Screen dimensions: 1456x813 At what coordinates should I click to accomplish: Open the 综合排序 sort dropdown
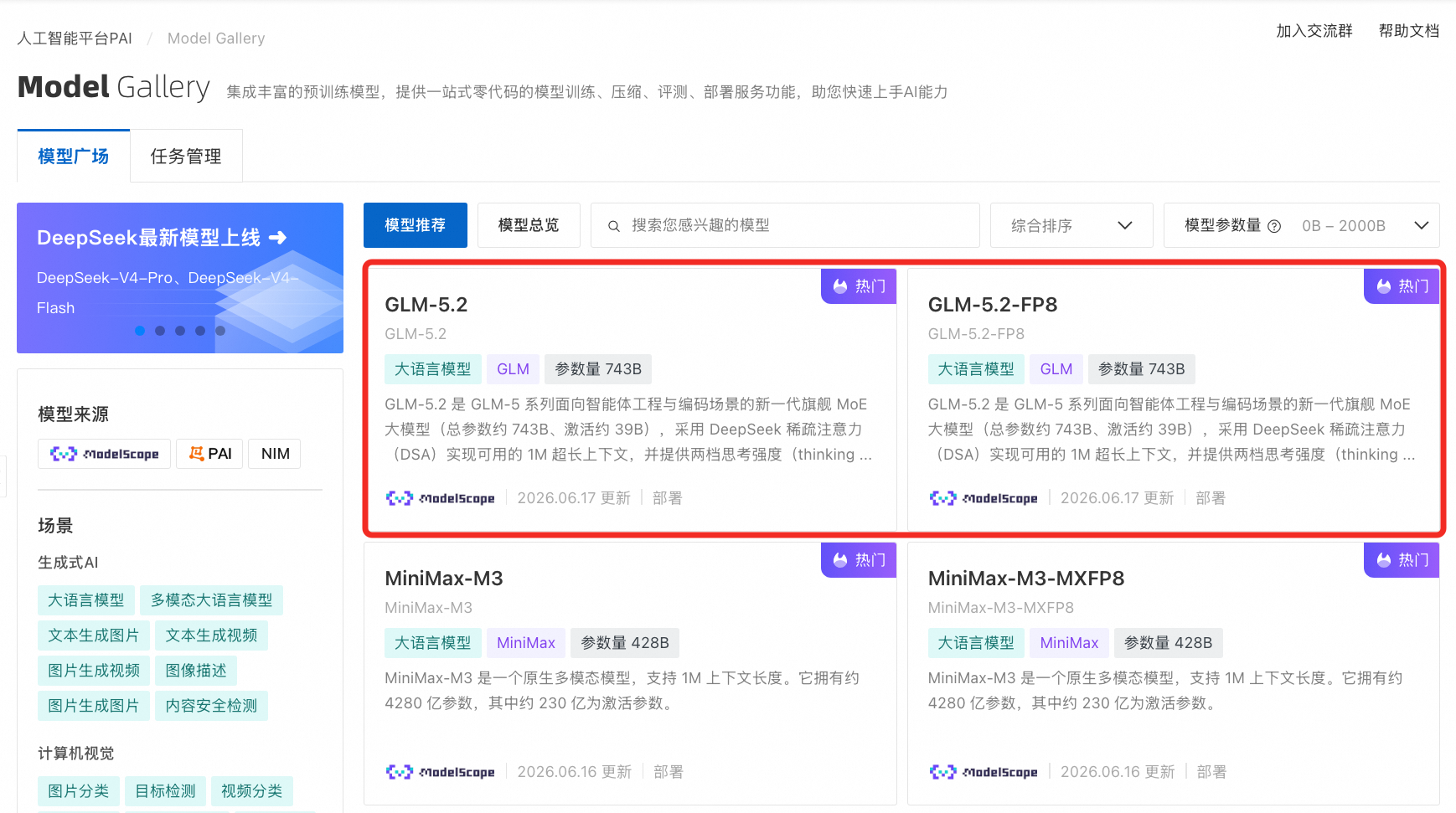pos(1071,225)
